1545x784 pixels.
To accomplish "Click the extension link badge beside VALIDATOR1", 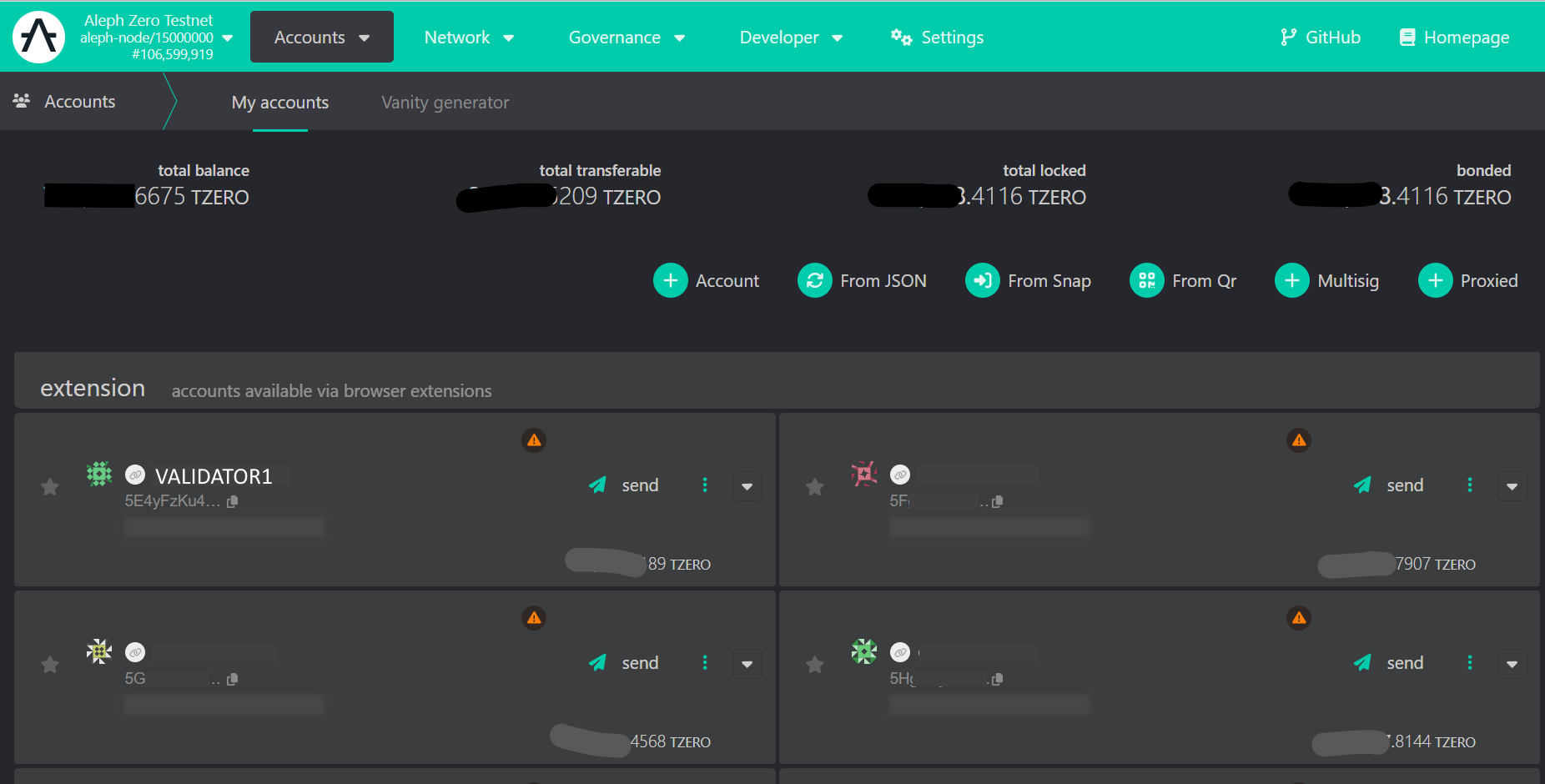I will click(x=135, y=475).
